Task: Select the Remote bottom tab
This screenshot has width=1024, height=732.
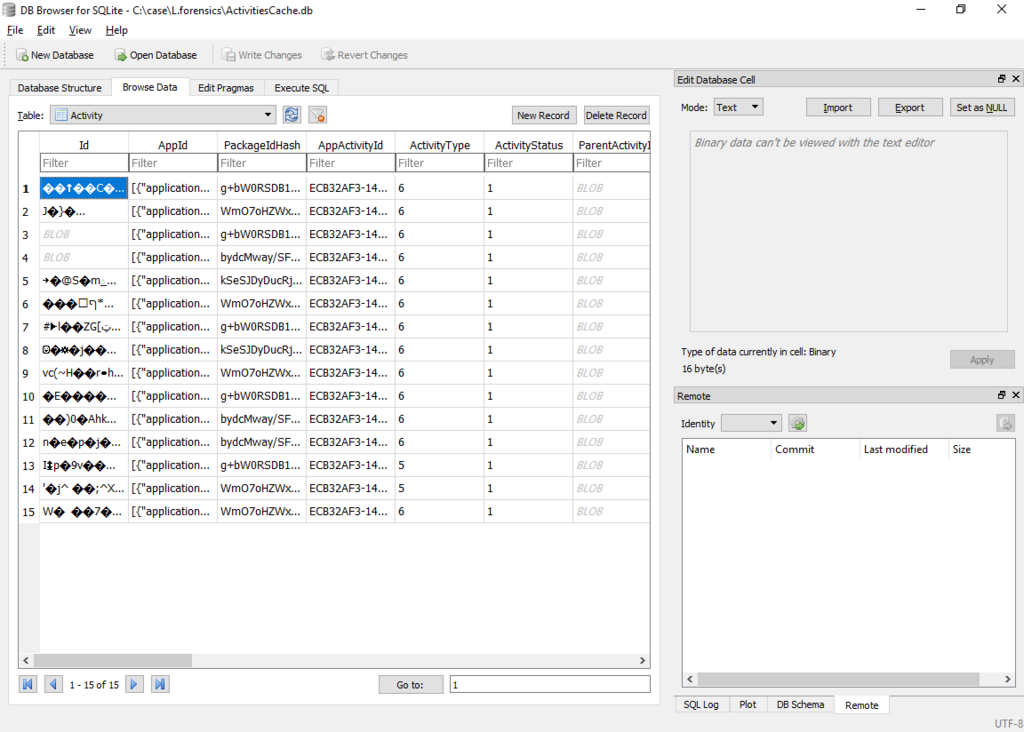Action: (x=861, y=705)
